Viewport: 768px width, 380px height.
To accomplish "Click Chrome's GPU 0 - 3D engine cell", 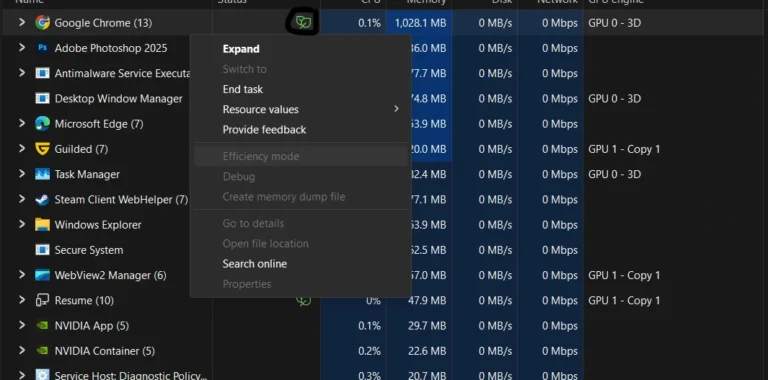I will [x=614, y=23].
